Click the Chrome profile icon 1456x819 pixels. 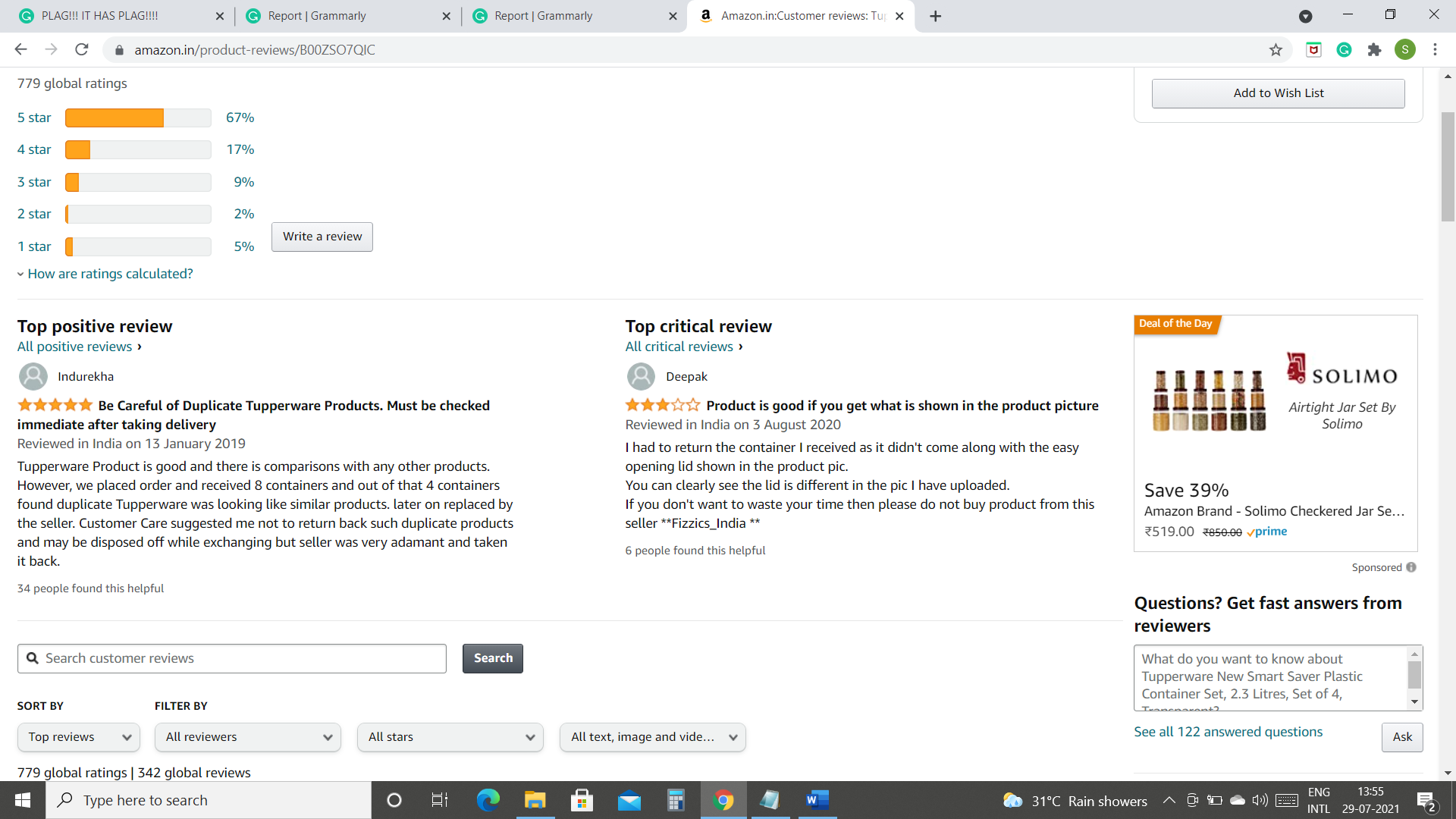tap(1407, 50)
